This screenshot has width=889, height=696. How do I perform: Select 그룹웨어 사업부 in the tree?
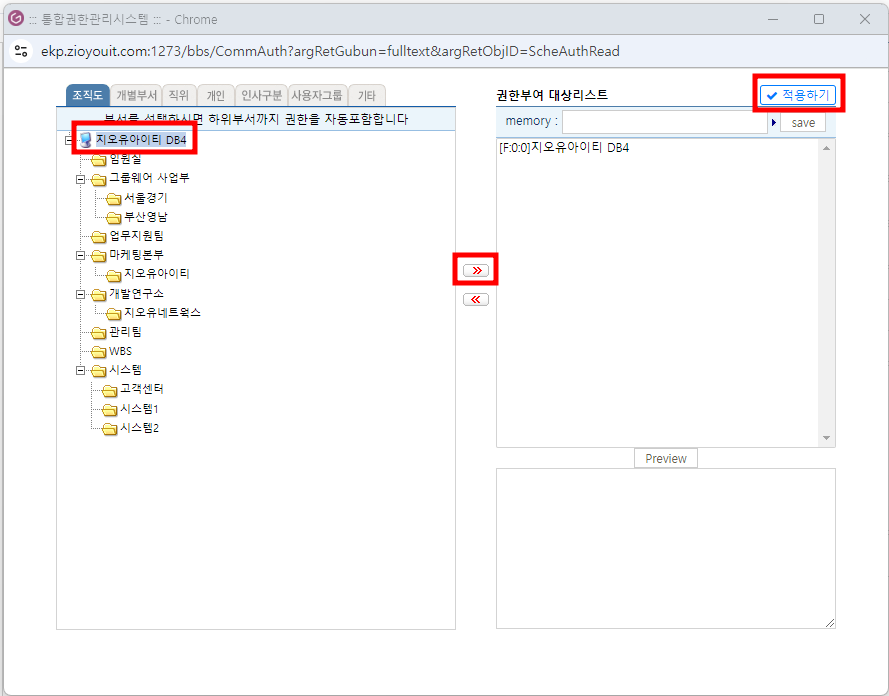[149, 178]
